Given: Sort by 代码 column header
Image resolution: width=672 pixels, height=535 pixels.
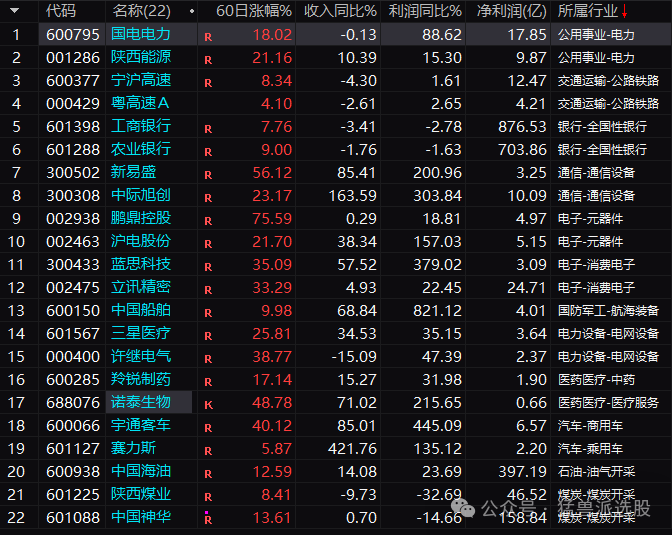Looking at the screenshot, I should pos(61,11).
